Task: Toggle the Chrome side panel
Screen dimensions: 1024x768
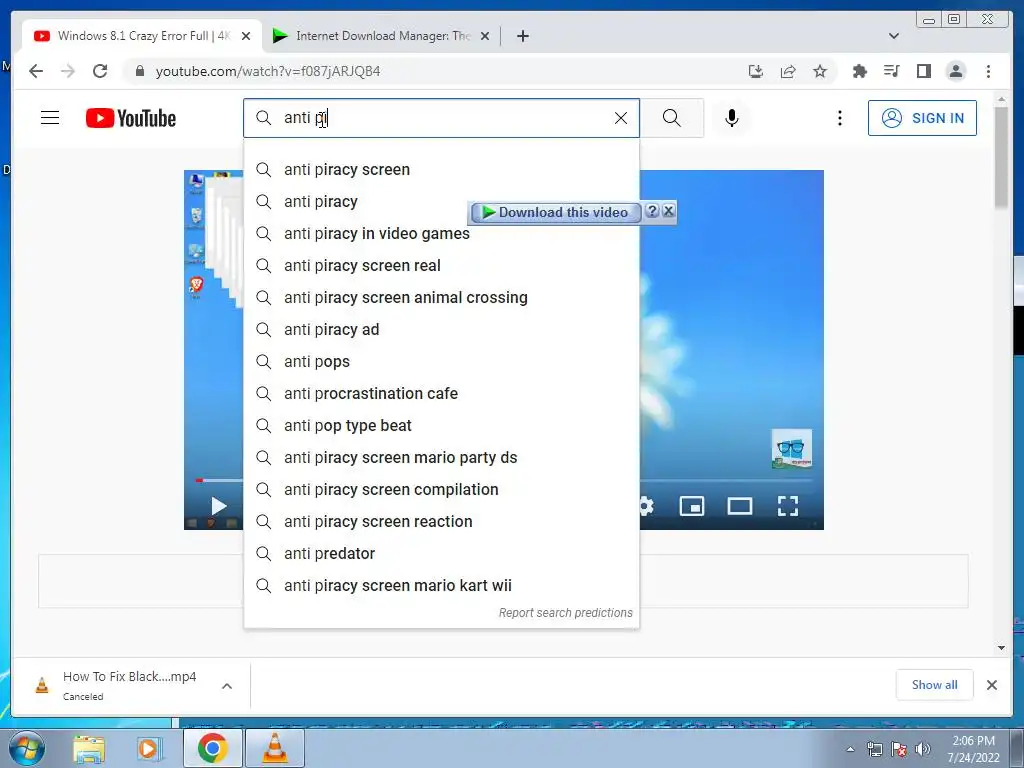Action: (x=923, y=71)
